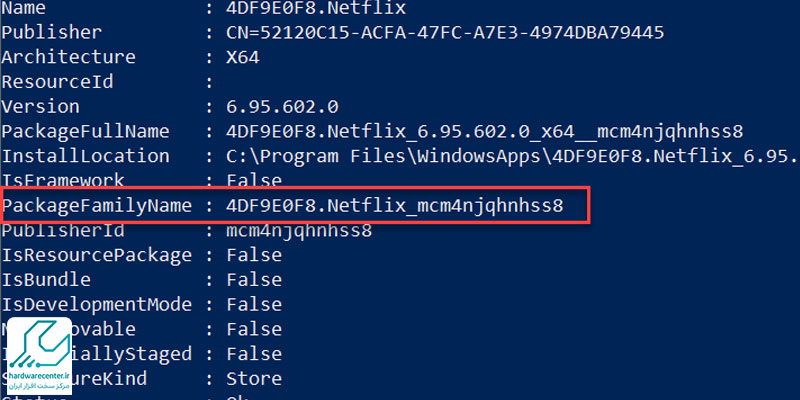Click the PackageFullName value text
Screen dimensions: 800x400
(484, 132)
